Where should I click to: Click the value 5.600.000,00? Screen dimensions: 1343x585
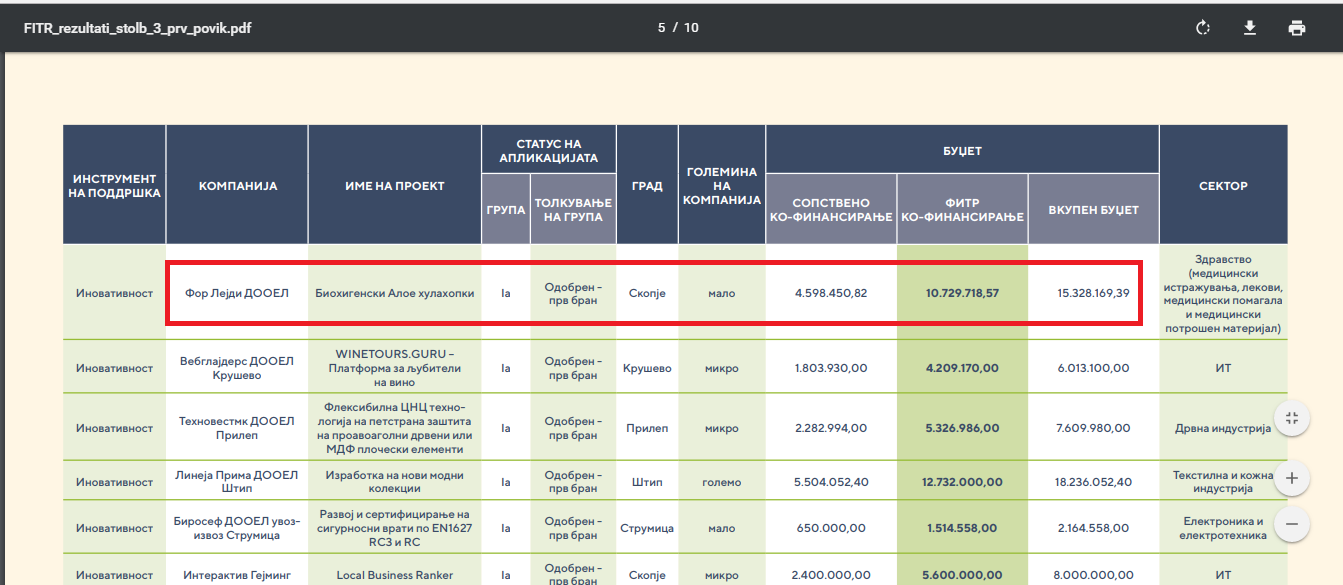tap(962, 575)
